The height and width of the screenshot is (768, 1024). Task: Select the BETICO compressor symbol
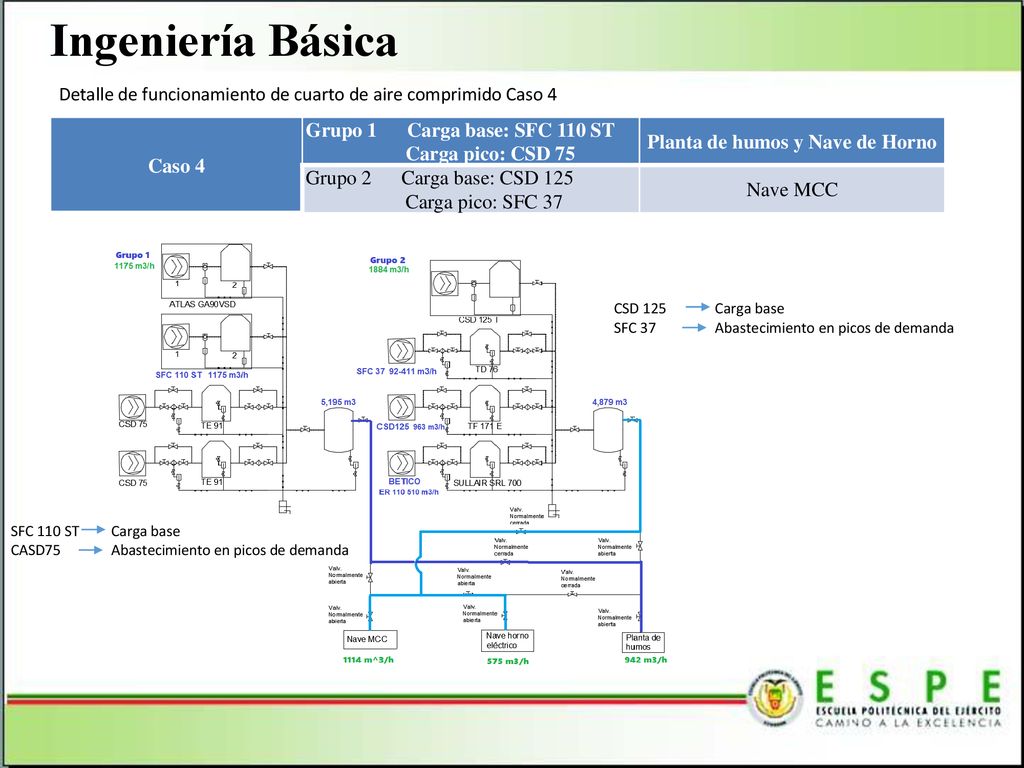(402, 463)
